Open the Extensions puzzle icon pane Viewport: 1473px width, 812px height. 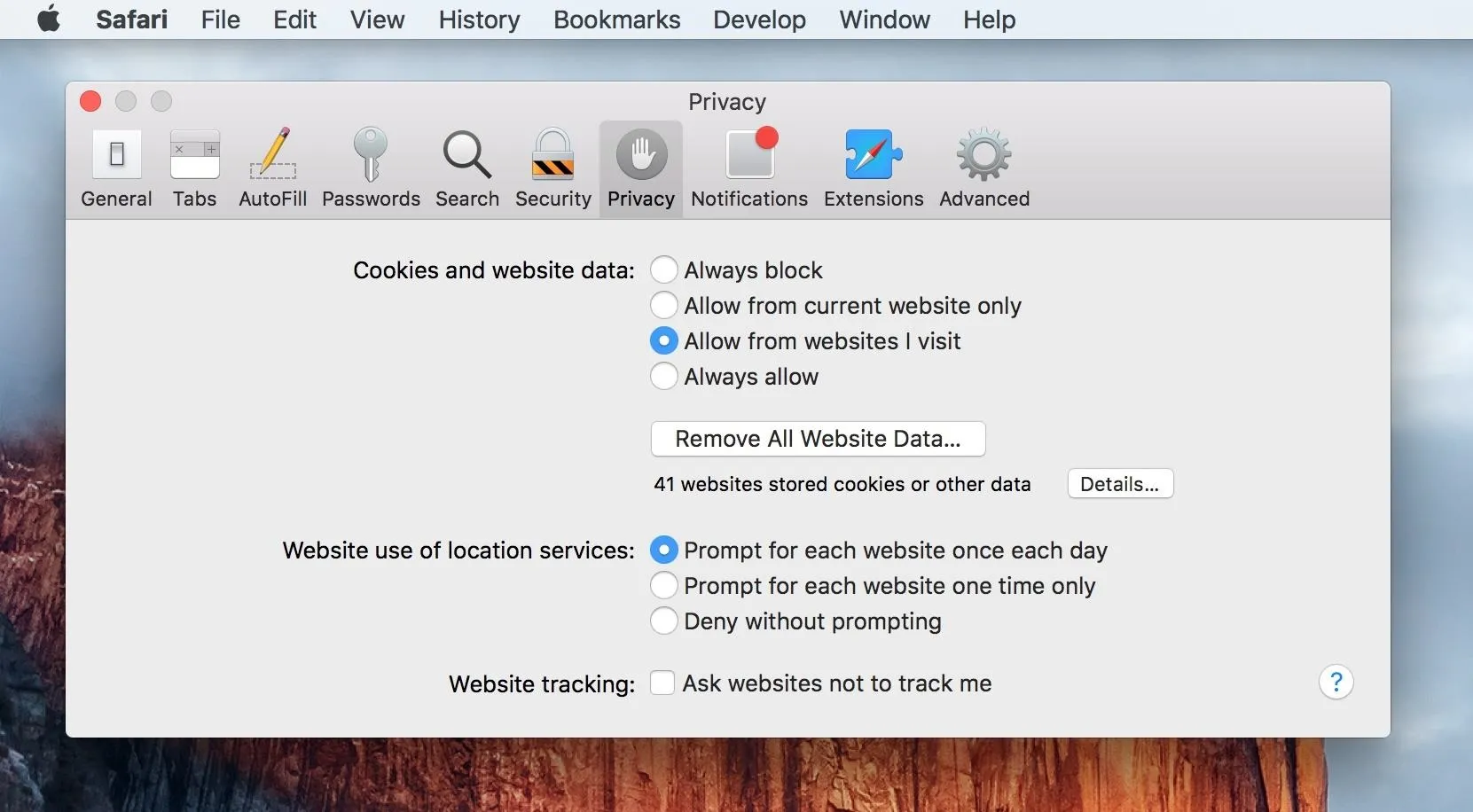click(x=874, y=169)
